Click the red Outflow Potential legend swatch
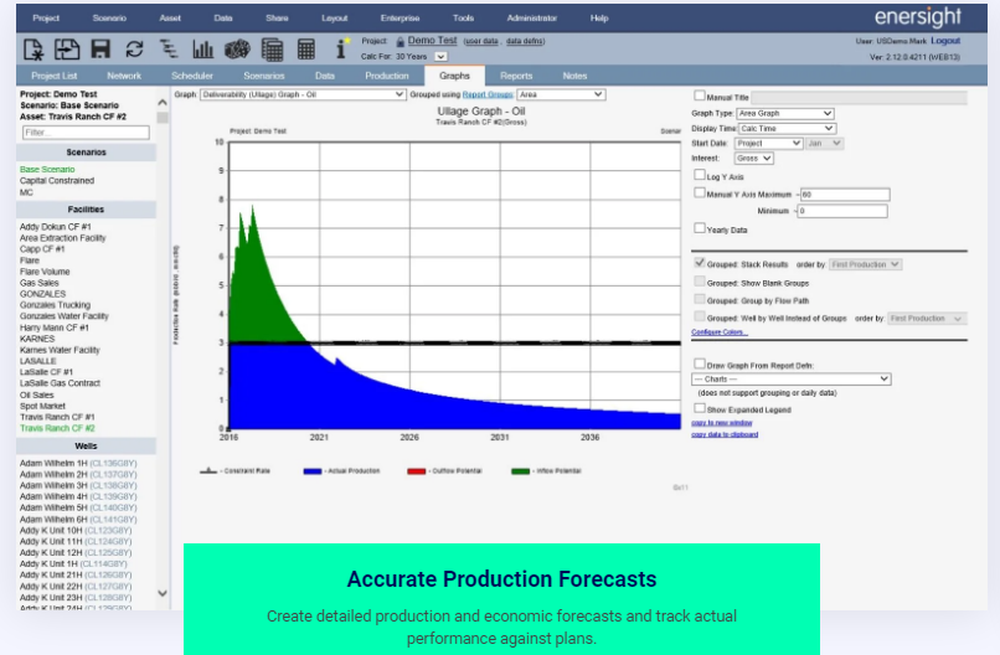This screenshot has width=1000, height=655. tap(416, 471)
